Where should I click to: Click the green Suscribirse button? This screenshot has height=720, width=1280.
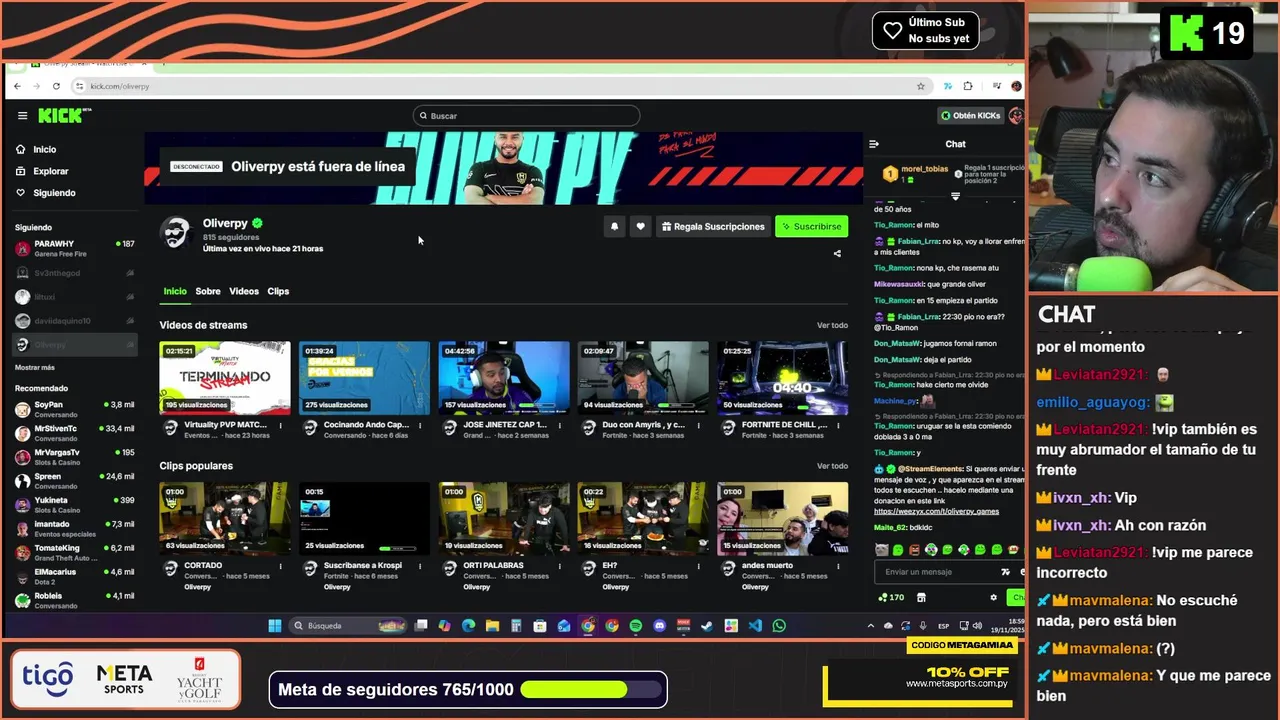point(811,227)
